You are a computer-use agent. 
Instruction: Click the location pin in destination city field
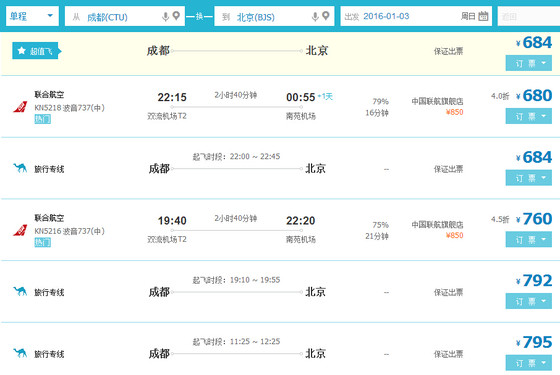[325, 16]
